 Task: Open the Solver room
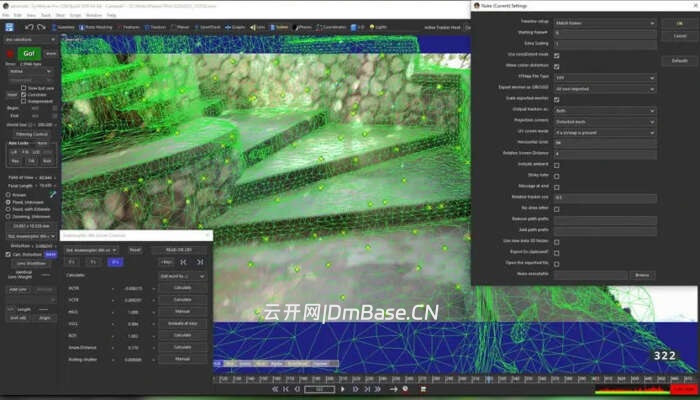[x=279, y=27]
